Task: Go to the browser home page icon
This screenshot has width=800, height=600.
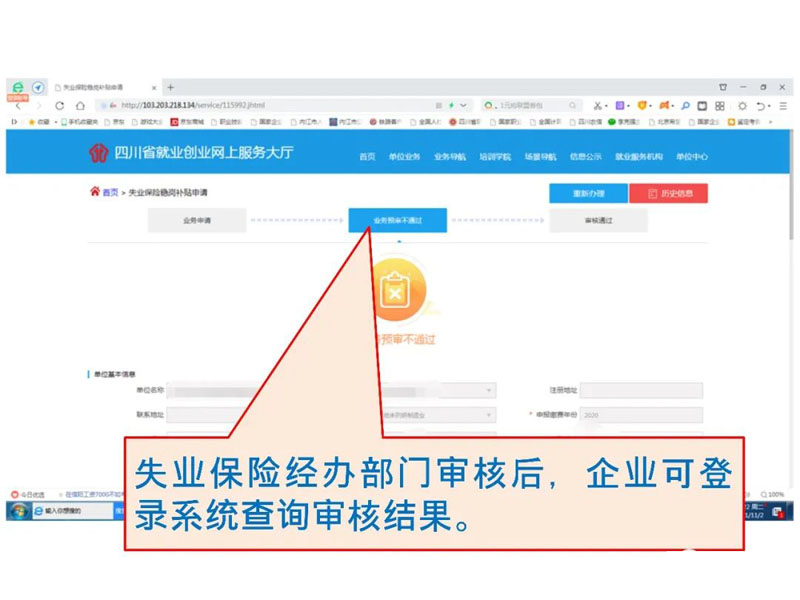Action: [80, 105]
